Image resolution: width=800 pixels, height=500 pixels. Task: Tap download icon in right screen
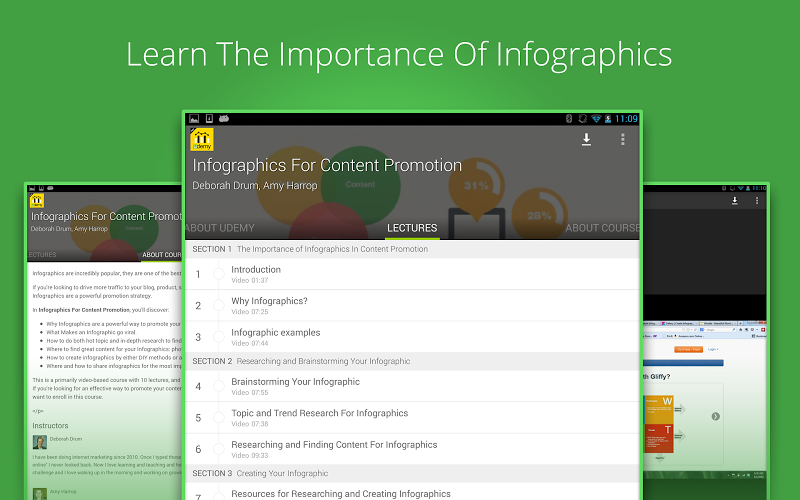(735, 201)
